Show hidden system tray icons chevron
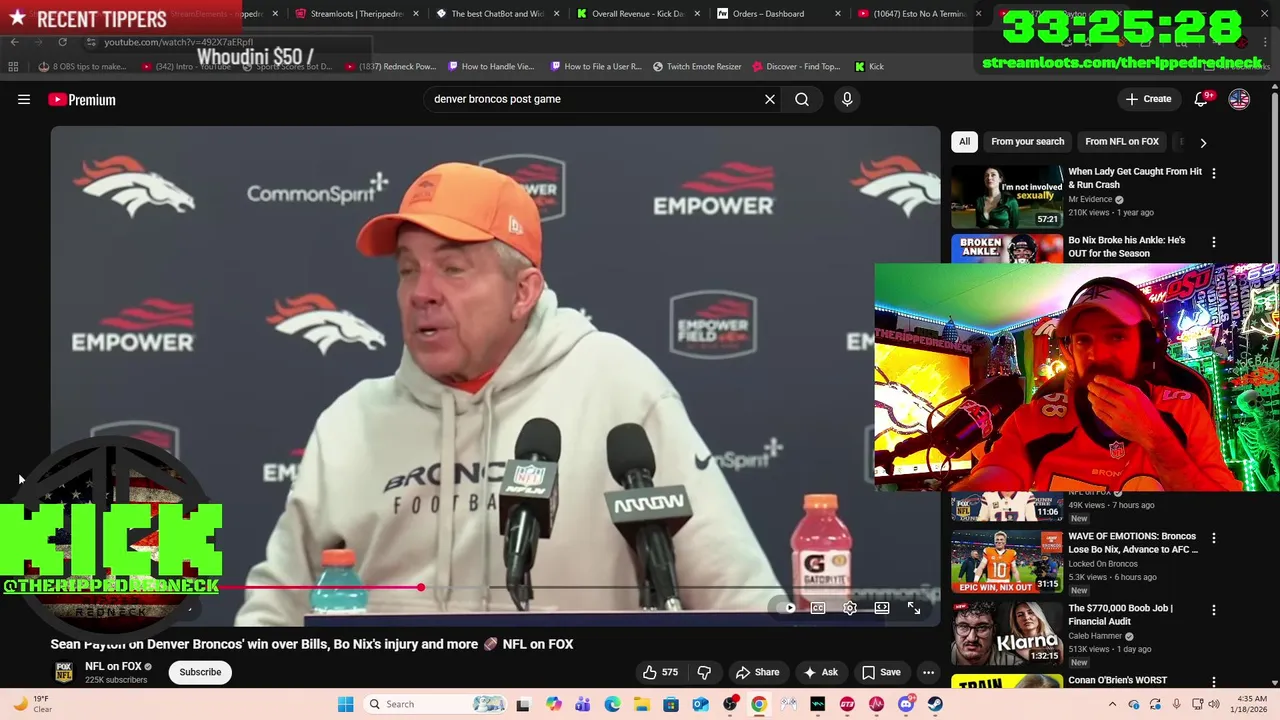 coord(1112,704)
